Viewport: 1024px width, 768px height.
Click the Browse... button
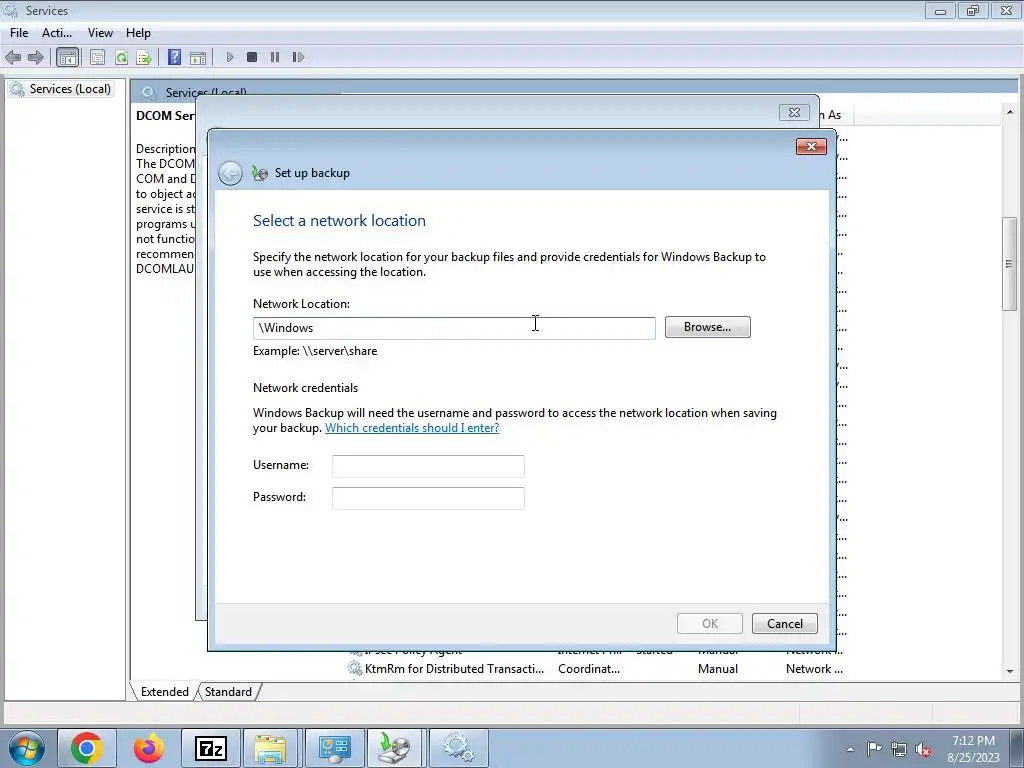(707, 327)
